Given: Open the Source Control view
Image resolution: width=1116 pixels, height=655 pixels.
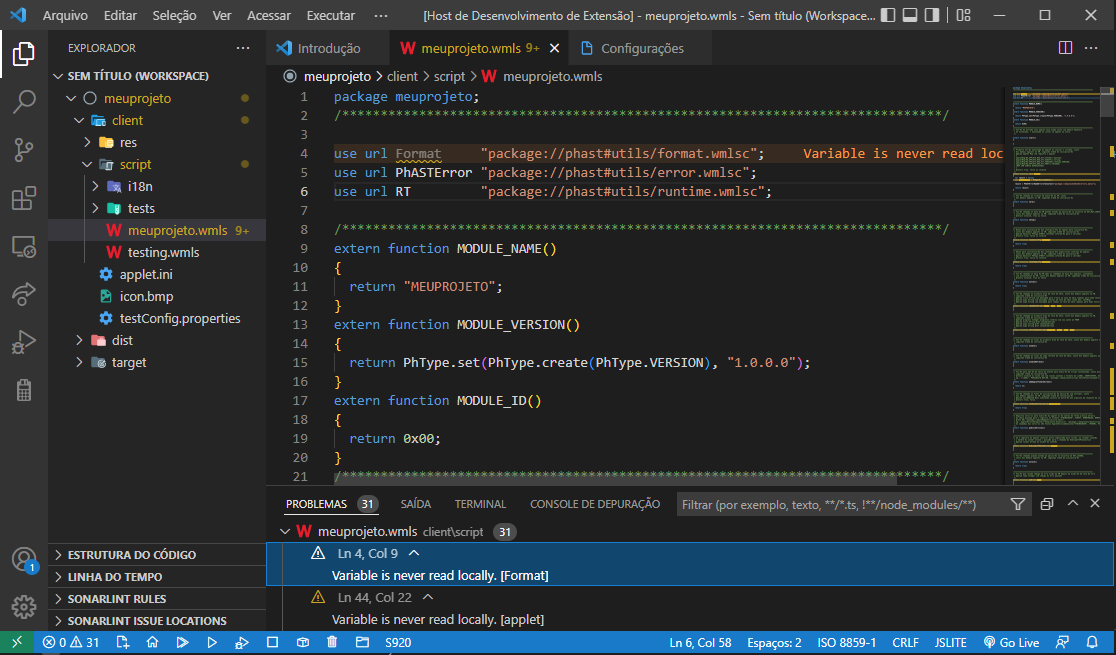Looking at the screenshot, I should point(22,147).
